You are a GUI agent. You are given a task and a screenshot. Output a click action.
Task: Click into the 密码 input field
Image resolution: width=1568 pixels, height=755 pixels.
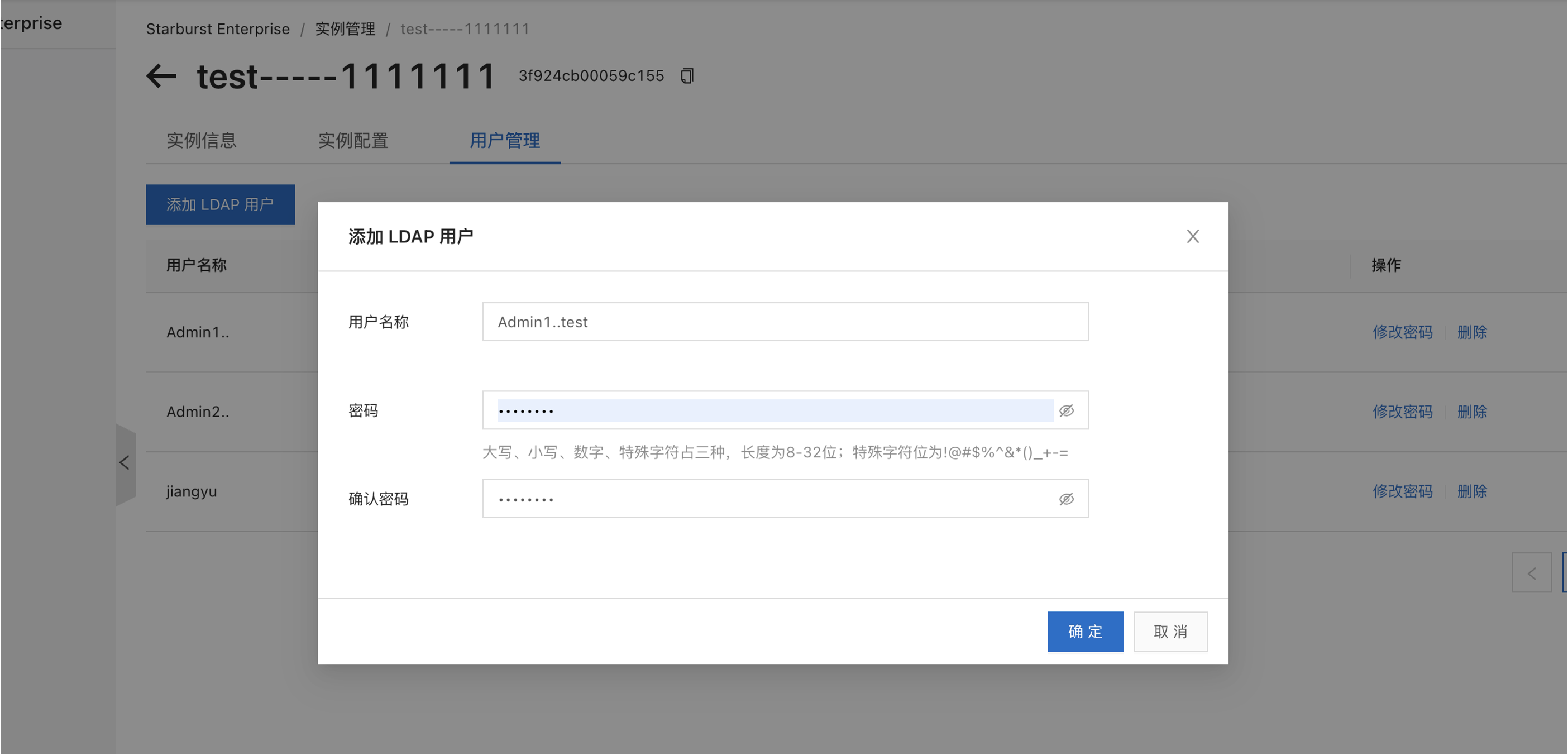pyautogui.click(x=773, y=410)
